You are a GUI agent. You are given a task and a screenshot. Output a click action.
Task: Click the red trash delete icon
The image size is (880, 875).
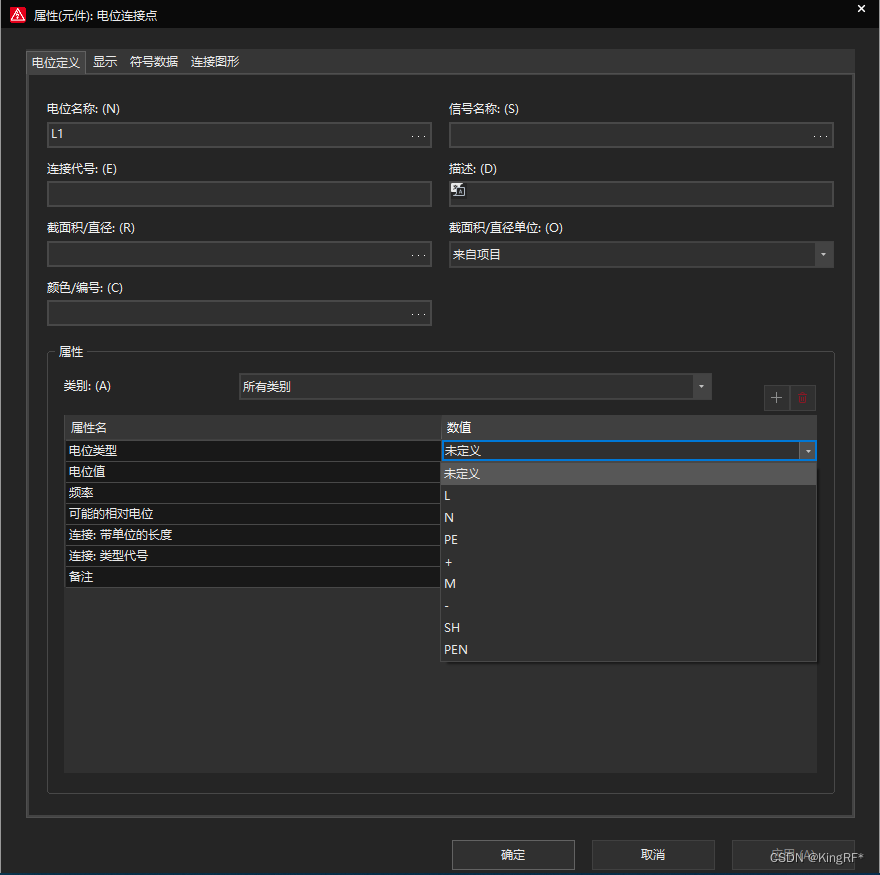803,399
